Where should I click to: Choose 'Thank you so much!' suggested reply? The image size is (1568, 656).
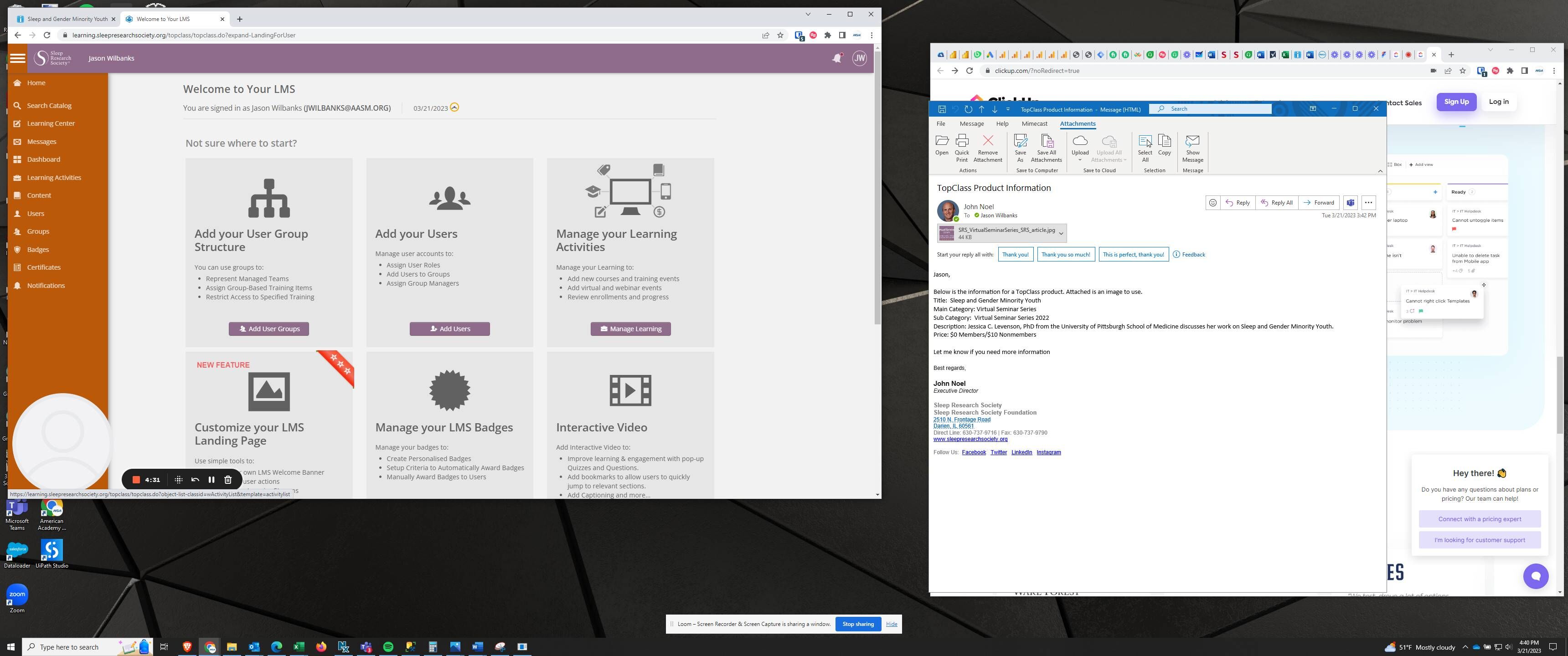1065,254
